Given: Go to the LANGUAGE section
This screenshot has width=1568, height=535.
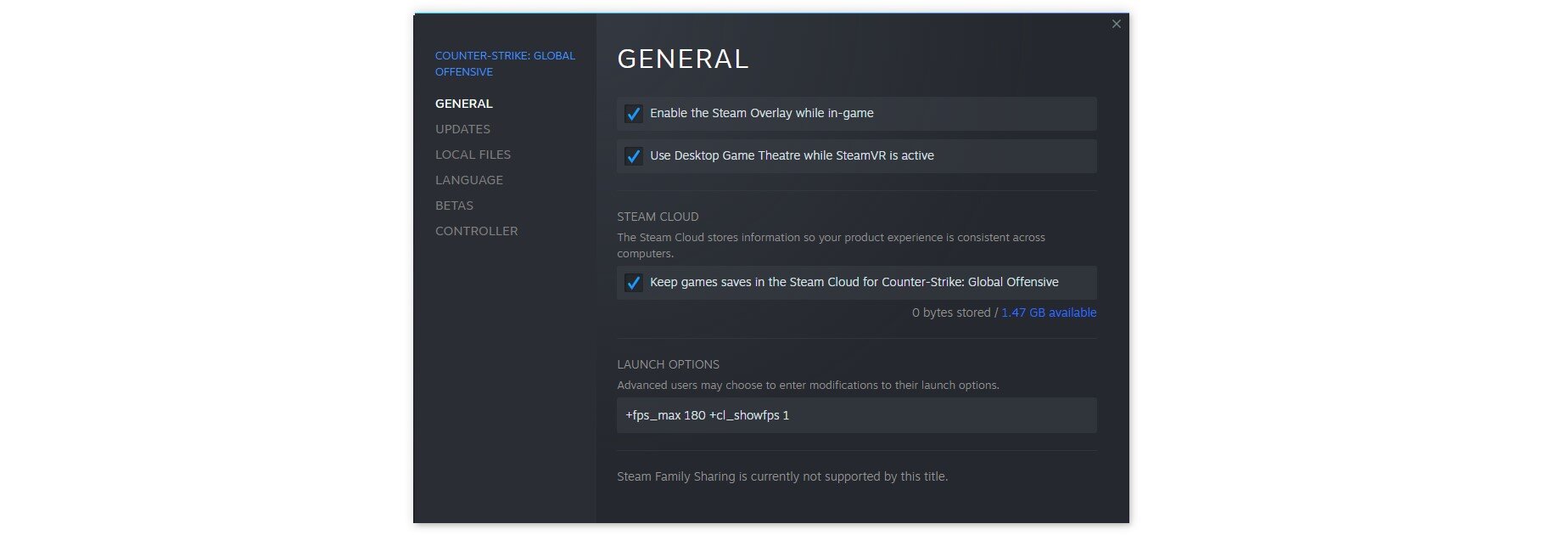Looking at the screenshot, I should (468, 180).
